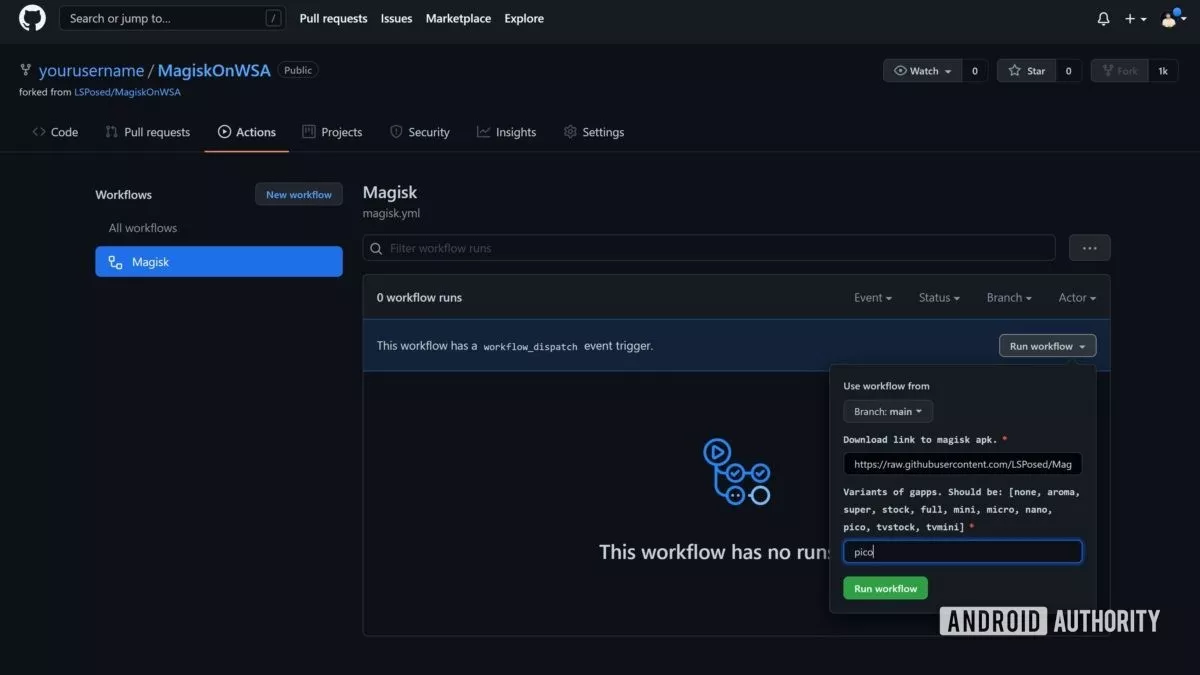Visit LSPosed/MagiskOnWSA upstream link
Screen dimensions: 1200x675
127,92
